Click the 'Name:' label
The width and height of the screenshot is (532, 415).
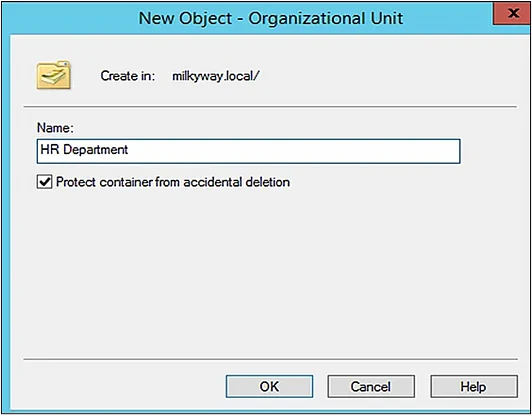(55, 128)
